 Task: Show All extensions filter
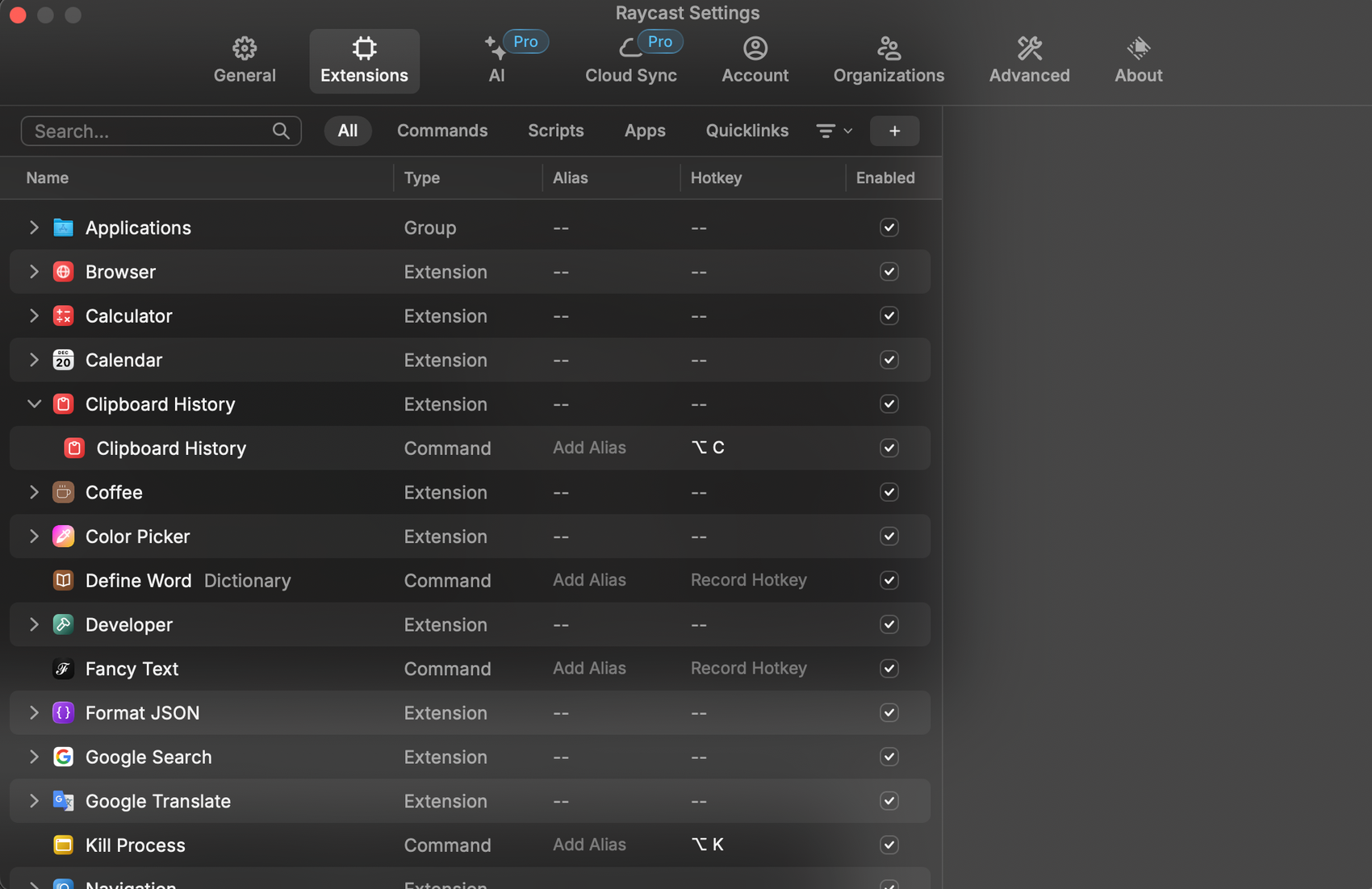coord(348,131)
